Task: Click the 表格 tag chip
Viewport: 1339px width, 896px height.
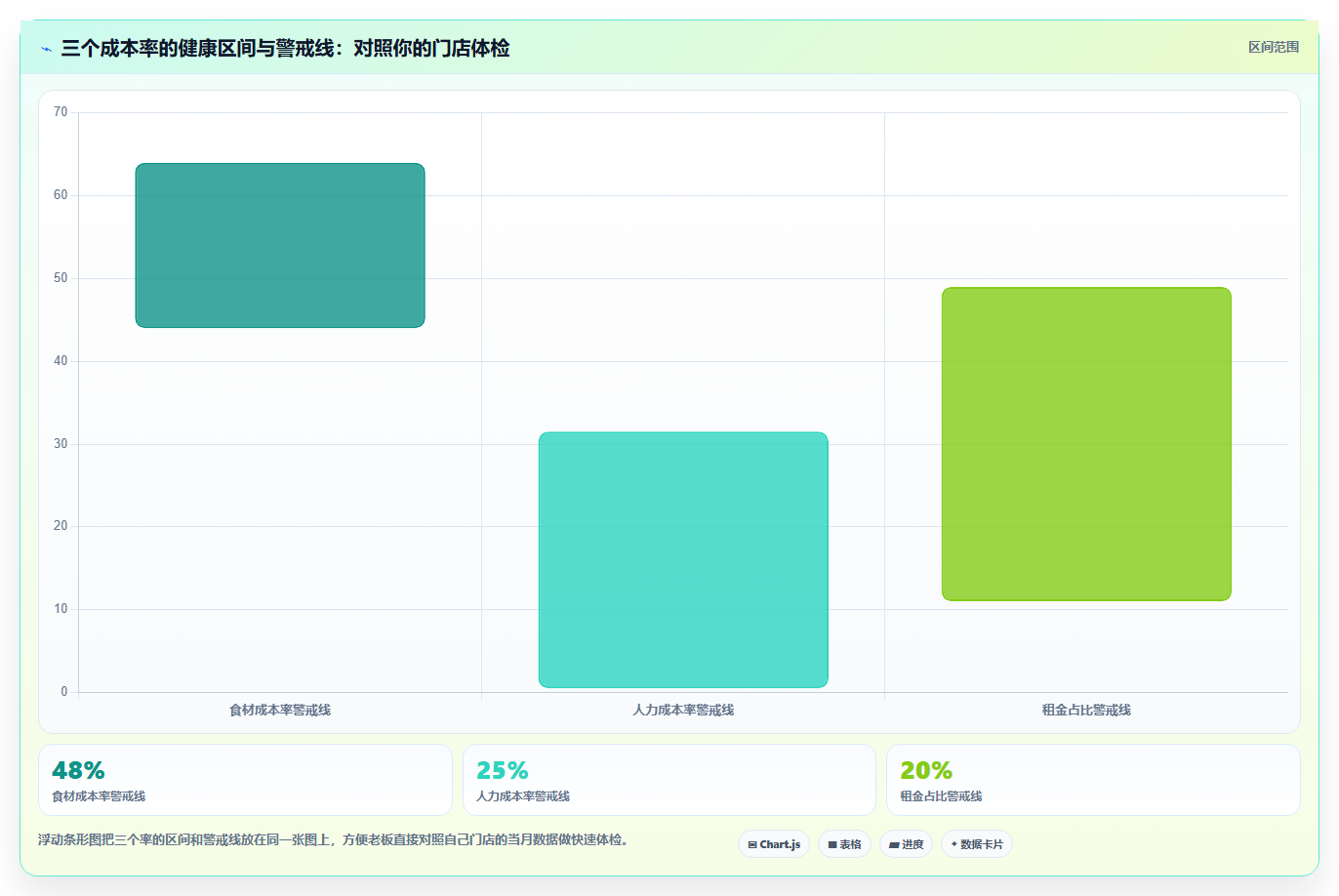Action: click(844, 844)
